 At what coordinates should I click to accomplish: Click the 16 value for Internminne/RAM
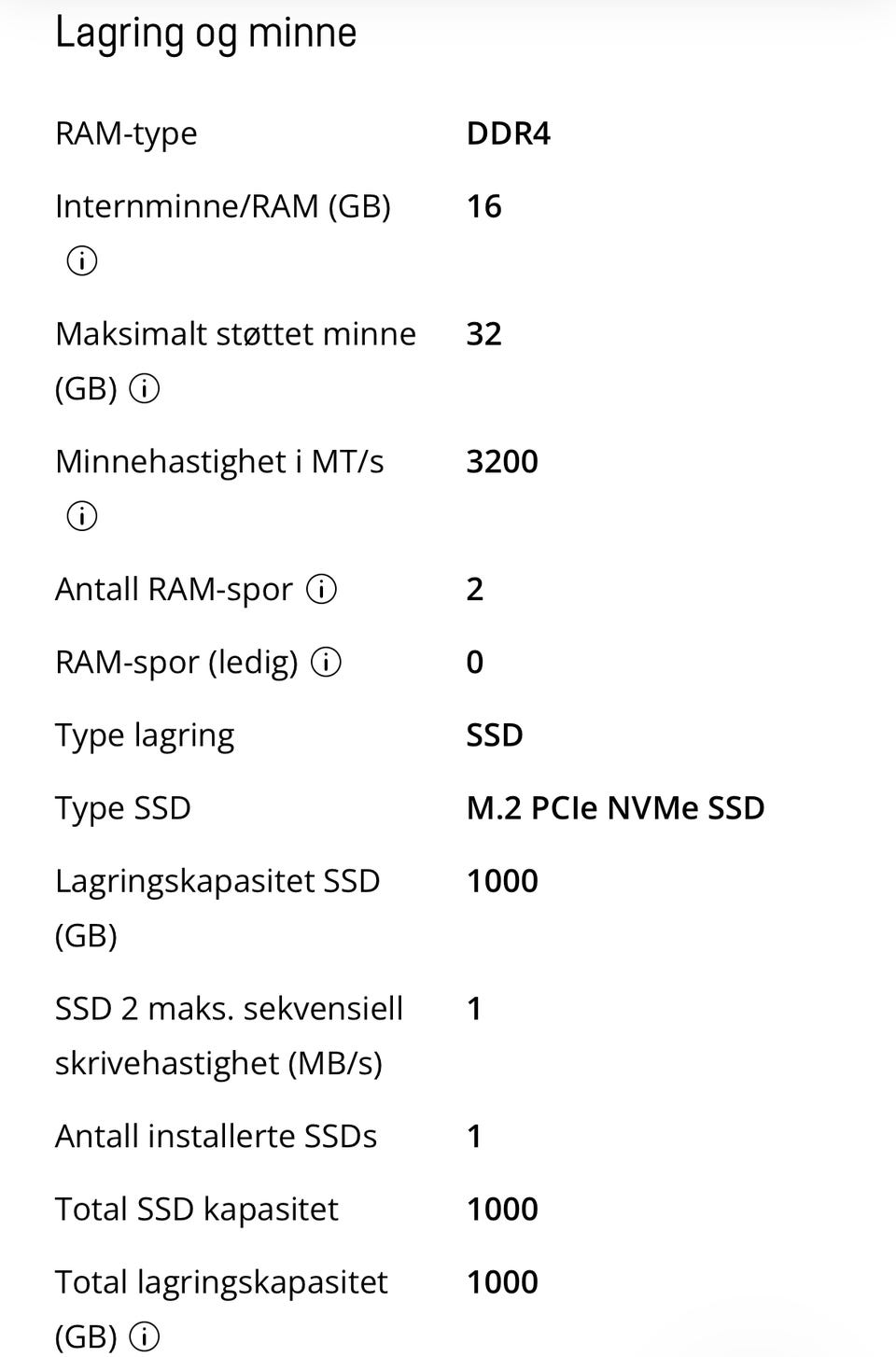pos(484,206)
